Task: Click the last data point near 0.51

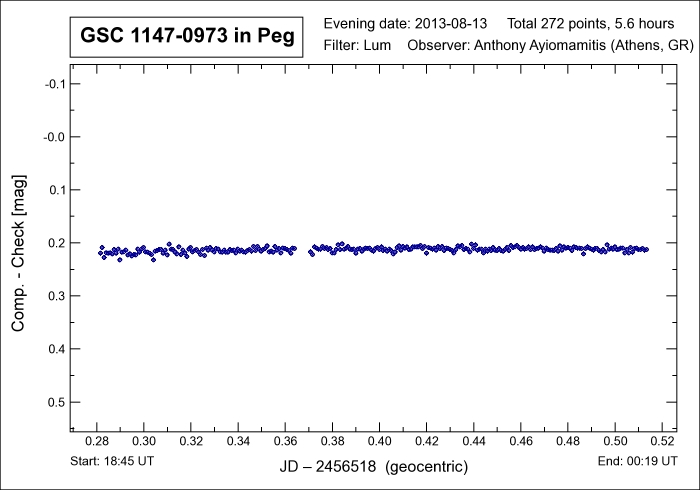Action: [x=646, y=249]
